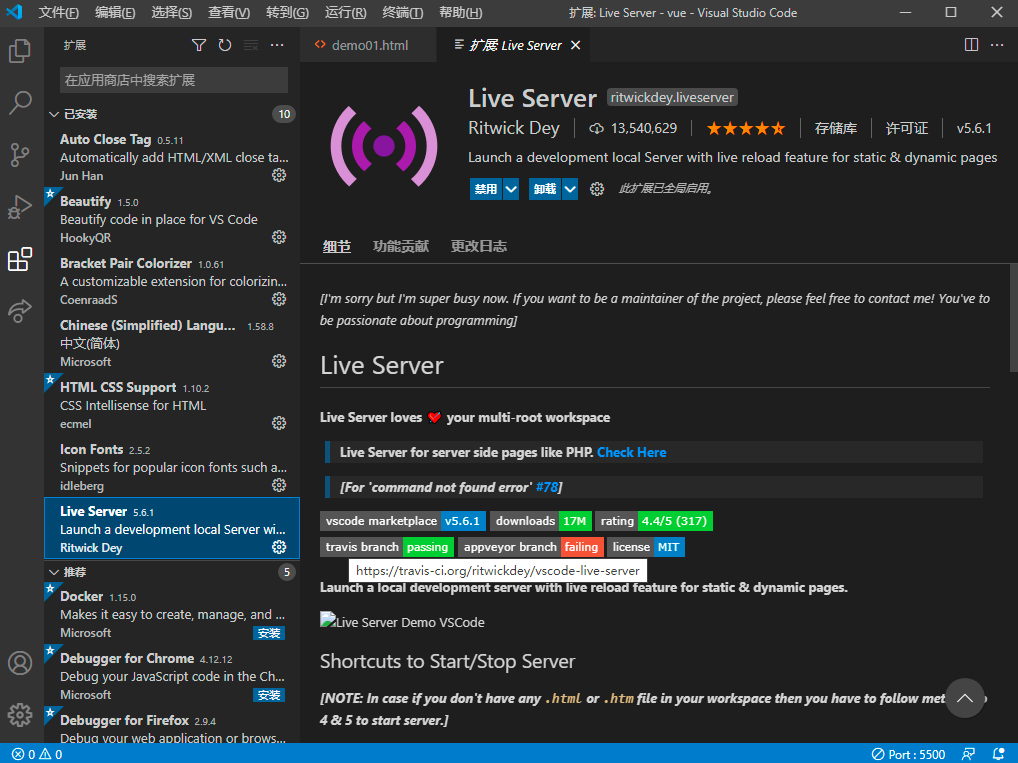Select Bracket Pair Colorizer in extension list
The width and height of the screenshot is (1018, 763).
tap(172, 281)
